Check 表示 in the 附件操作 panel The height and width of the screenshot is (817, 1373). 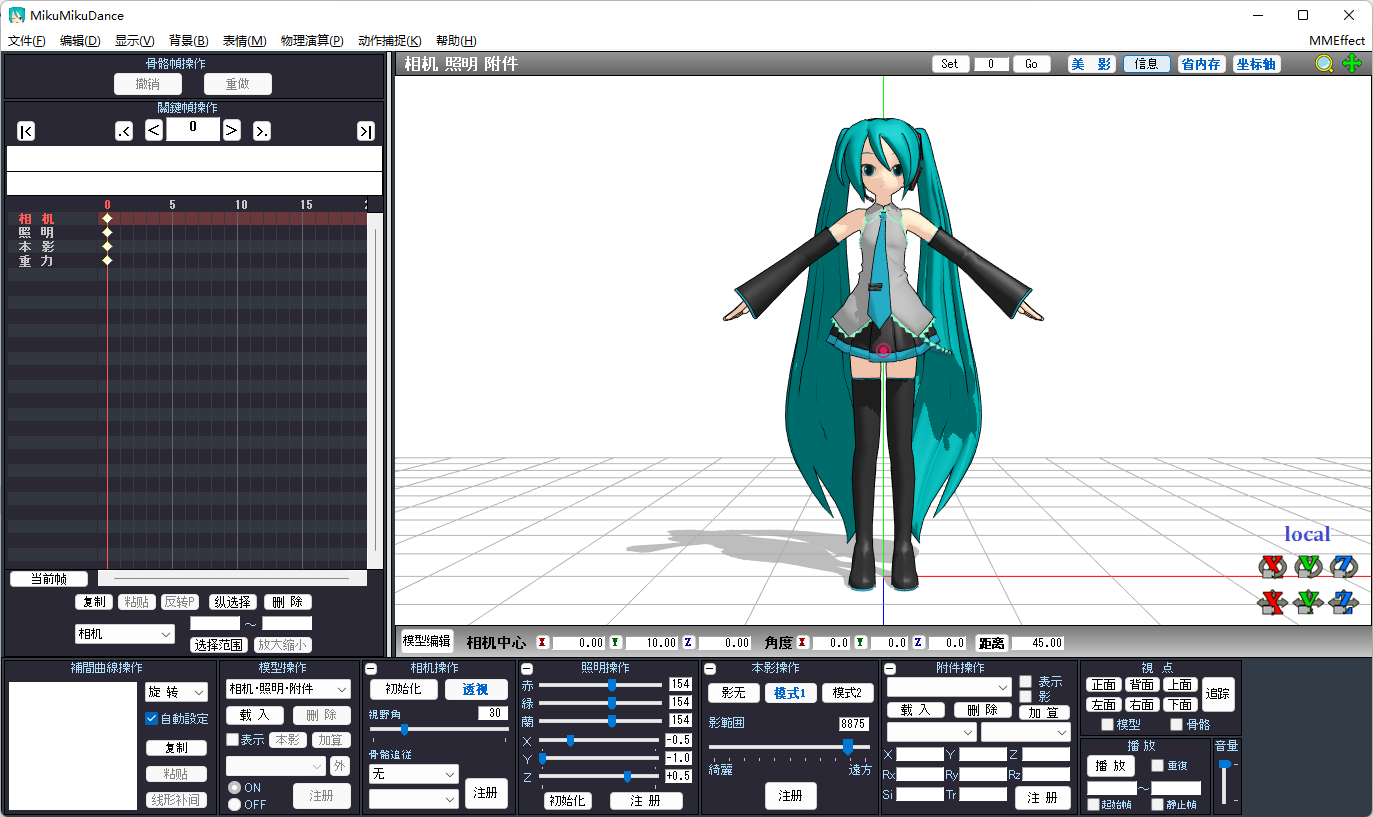1025,681
